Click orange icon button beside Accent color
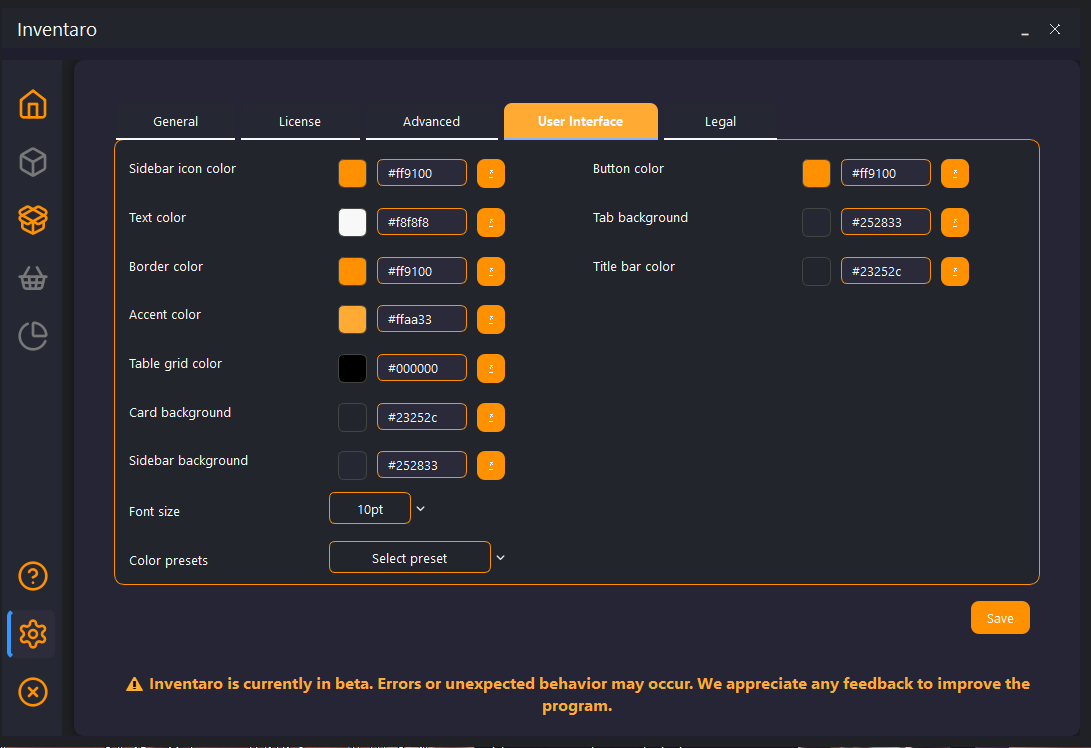Screen dimensions: 1091x748 (x=491, y=319)
